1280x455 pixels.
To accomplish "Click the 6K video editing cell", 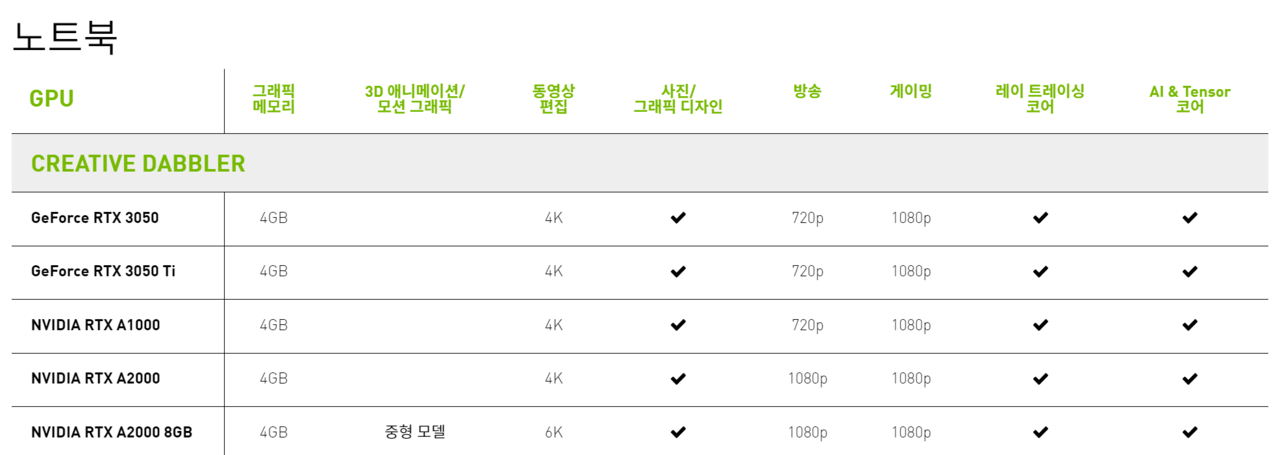I will [553, 432].
